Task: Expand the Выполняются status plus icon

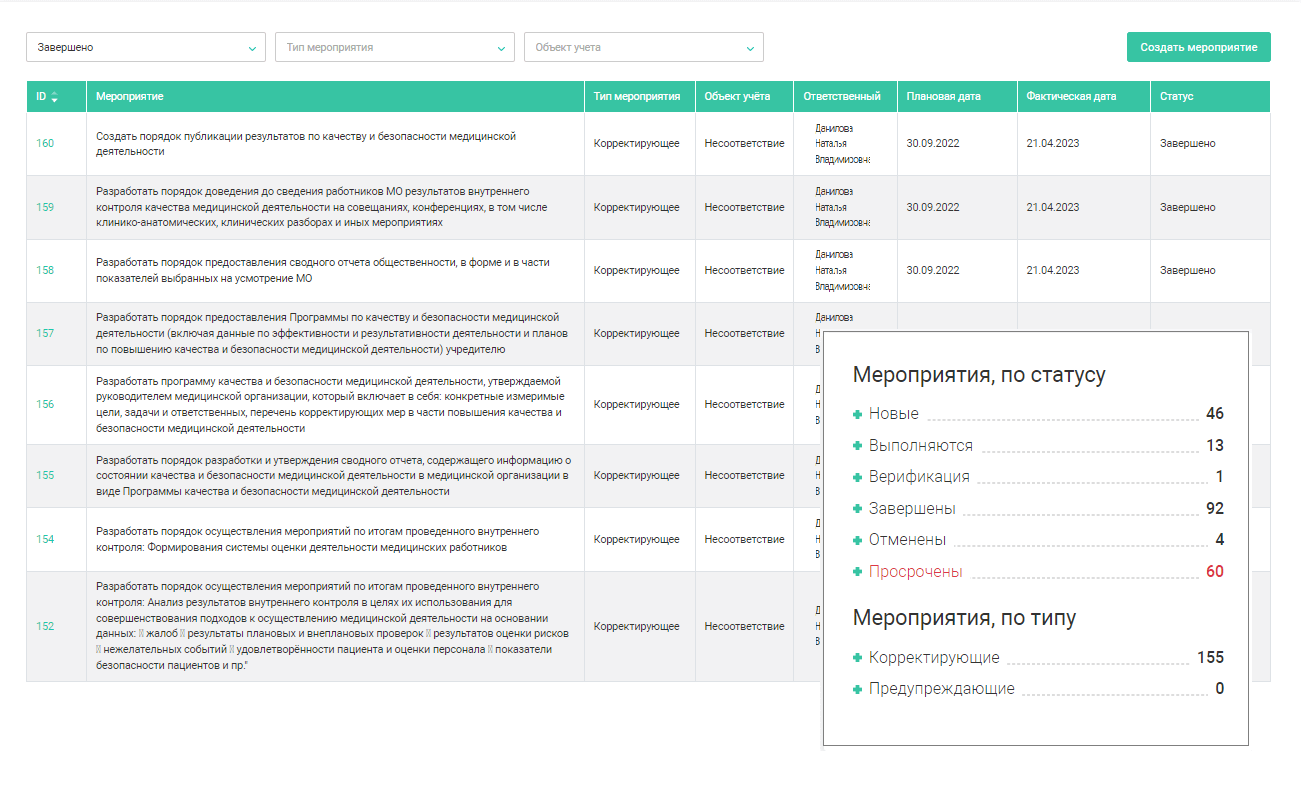Action: click(857, 446)
